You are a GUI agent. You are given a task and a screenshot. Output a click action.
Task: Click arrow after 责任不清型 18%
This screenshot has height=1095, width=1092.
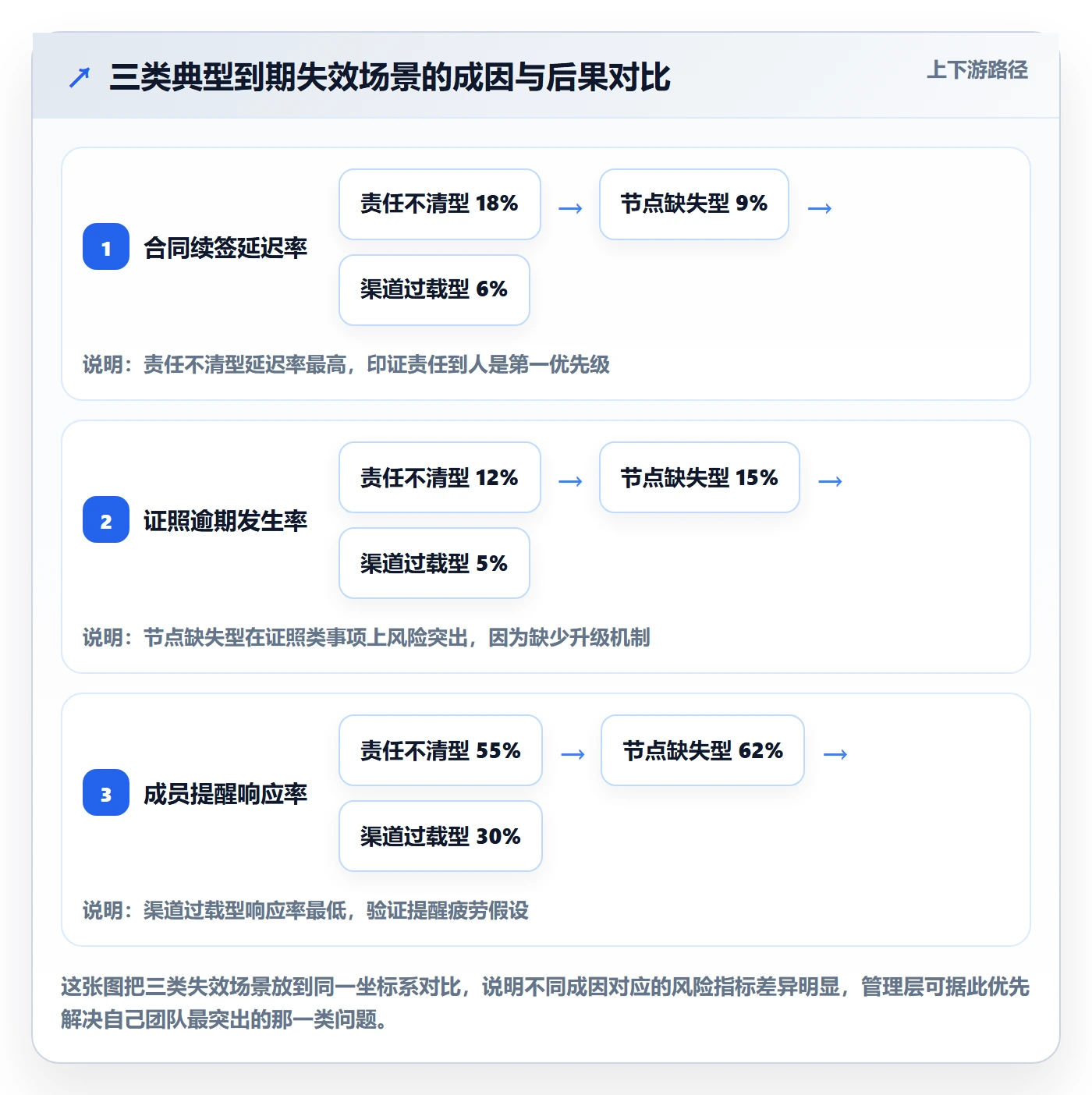click(571, 208)
